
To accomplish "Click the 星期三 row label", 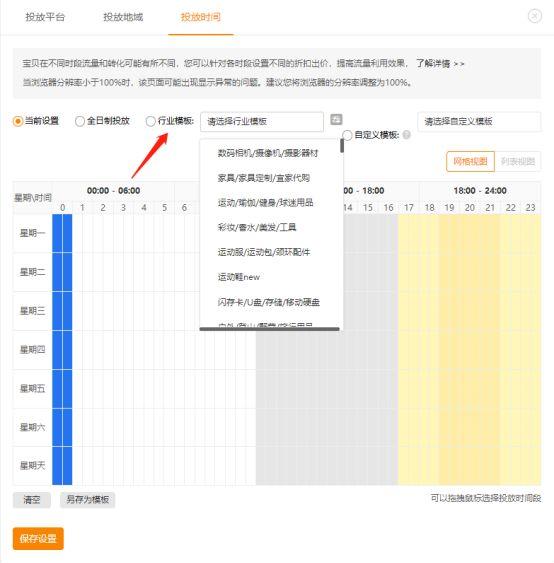I will tap(32, 311).
